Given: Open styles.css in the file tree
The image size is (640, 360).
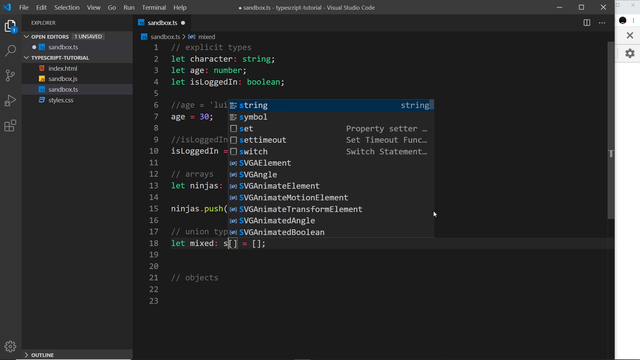Looking at the screenshot, I should (77, 100).
